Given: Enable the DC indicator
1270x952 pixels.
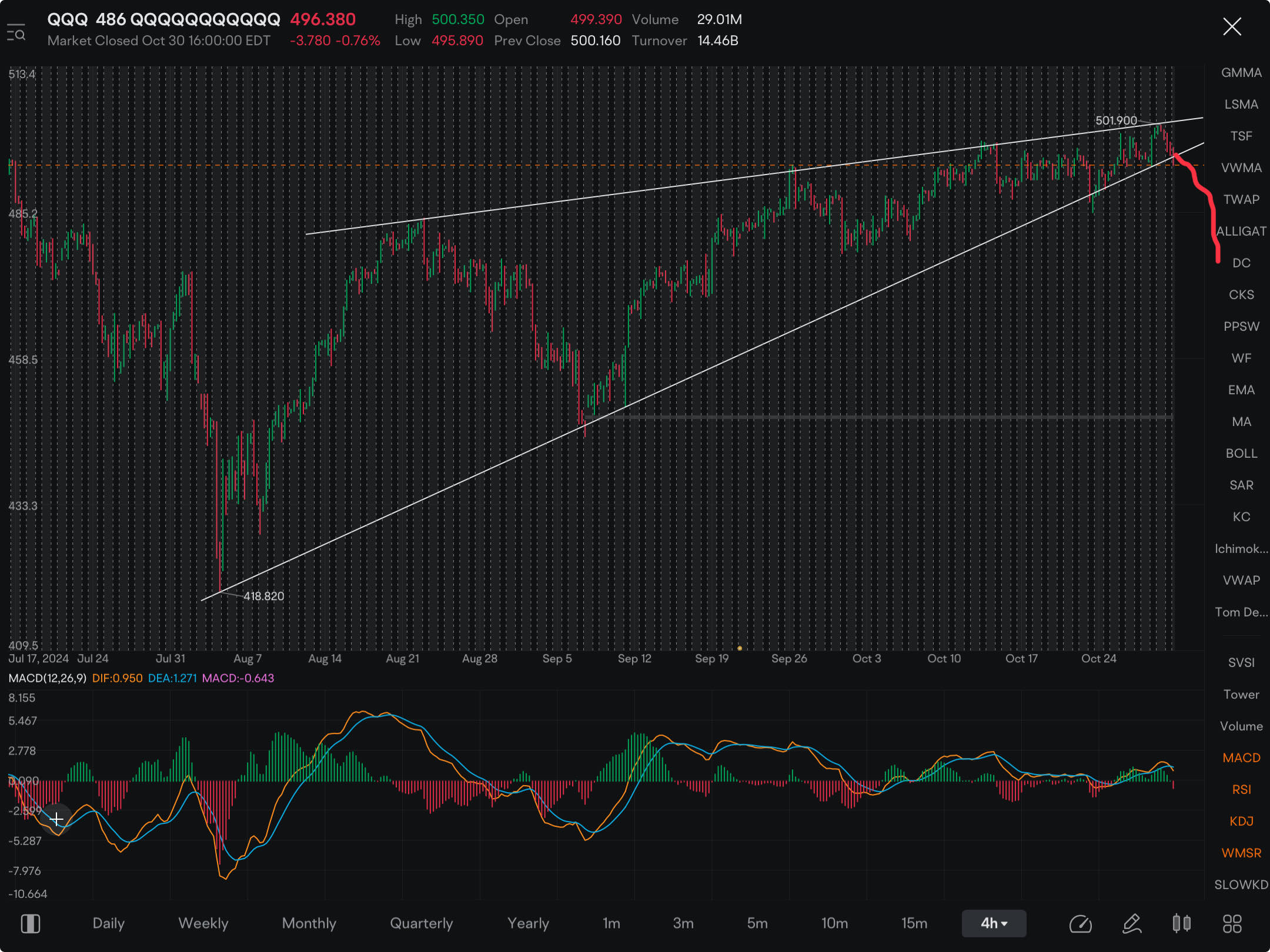Looking at the screenshot, I should (1241, 263).
